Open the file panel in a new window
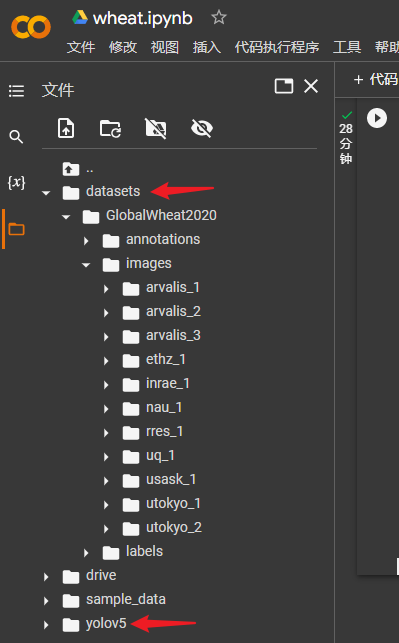Viewport: 399px width, 643px height. pos(284,86)
